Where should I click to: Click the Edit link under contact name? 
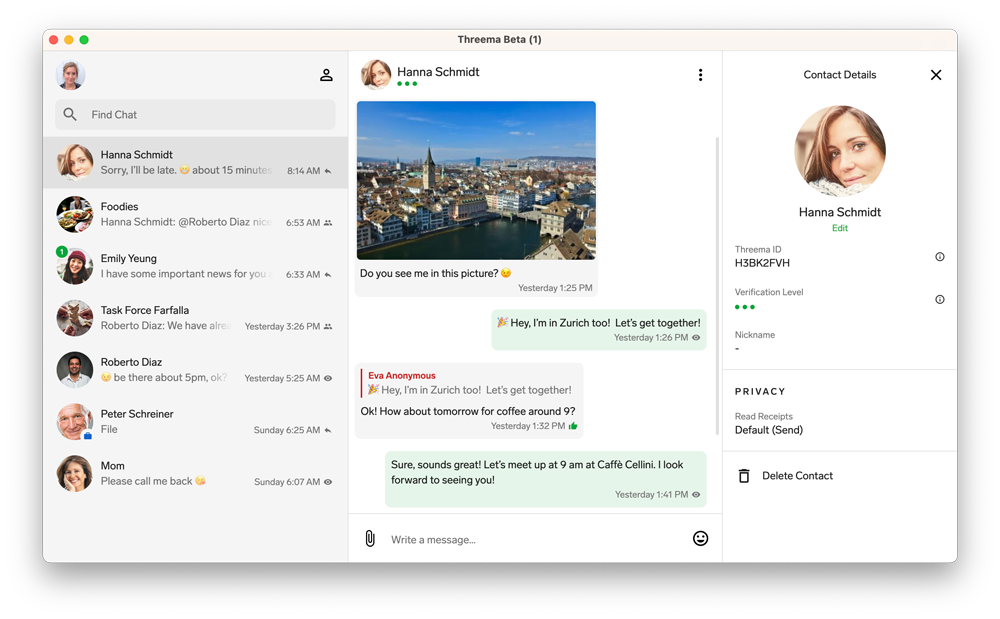coord(840,228)
